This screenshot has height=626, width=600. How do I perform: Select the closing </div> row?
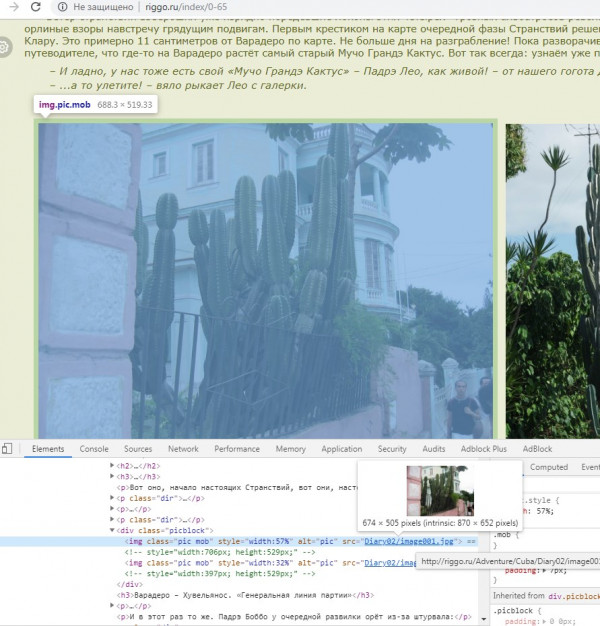(x=129, y=584)
